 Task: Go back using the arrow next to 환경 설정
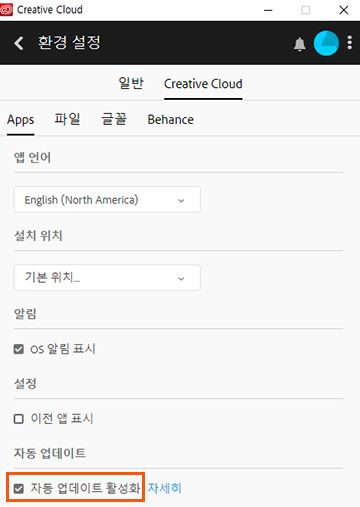coord(19,43)
